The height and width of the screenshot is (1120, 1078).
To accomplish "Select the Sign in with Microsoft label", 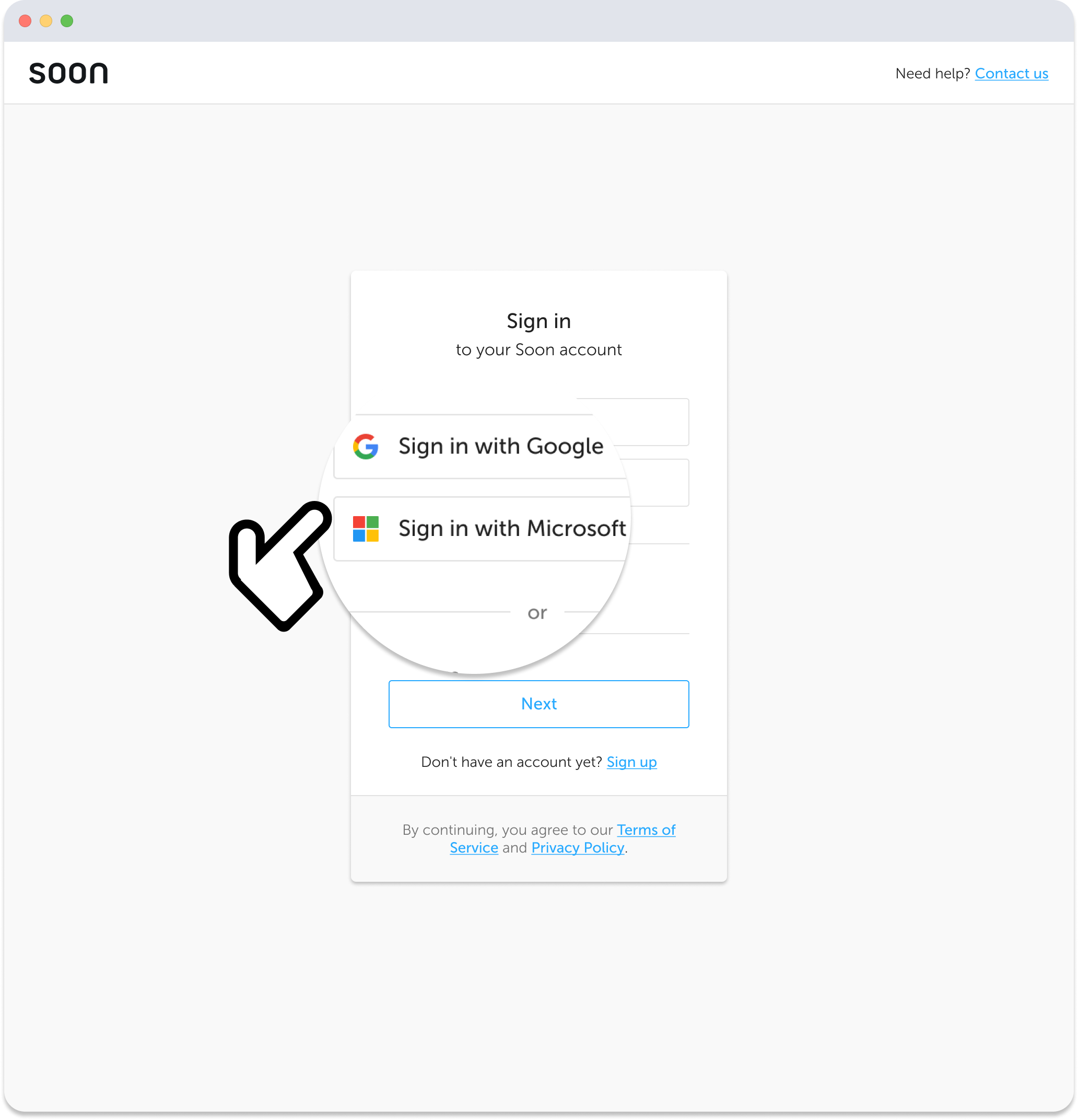I will coord(512,529).
